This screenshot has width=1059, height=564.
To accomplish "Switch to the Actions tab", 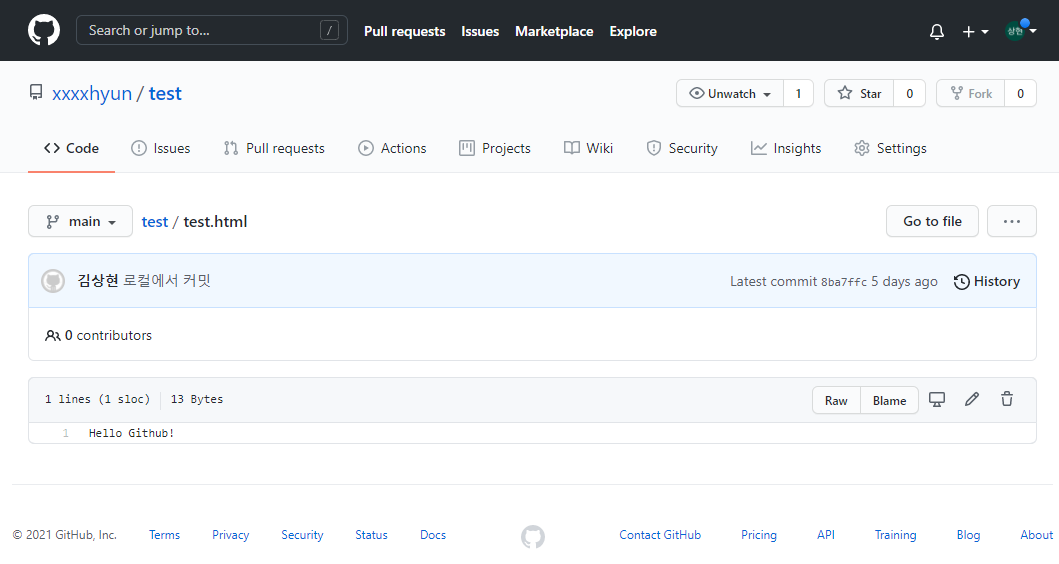I will pyautogui.click(x=392, y=148).
